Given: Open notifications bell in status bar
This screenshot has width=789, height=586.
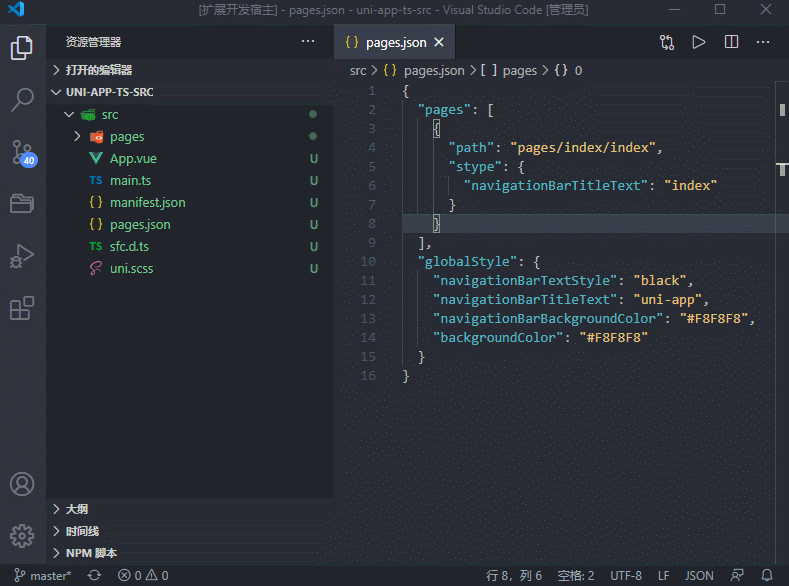Looking at the screenshot, I should pyautogui.click(x=767, y=575).
